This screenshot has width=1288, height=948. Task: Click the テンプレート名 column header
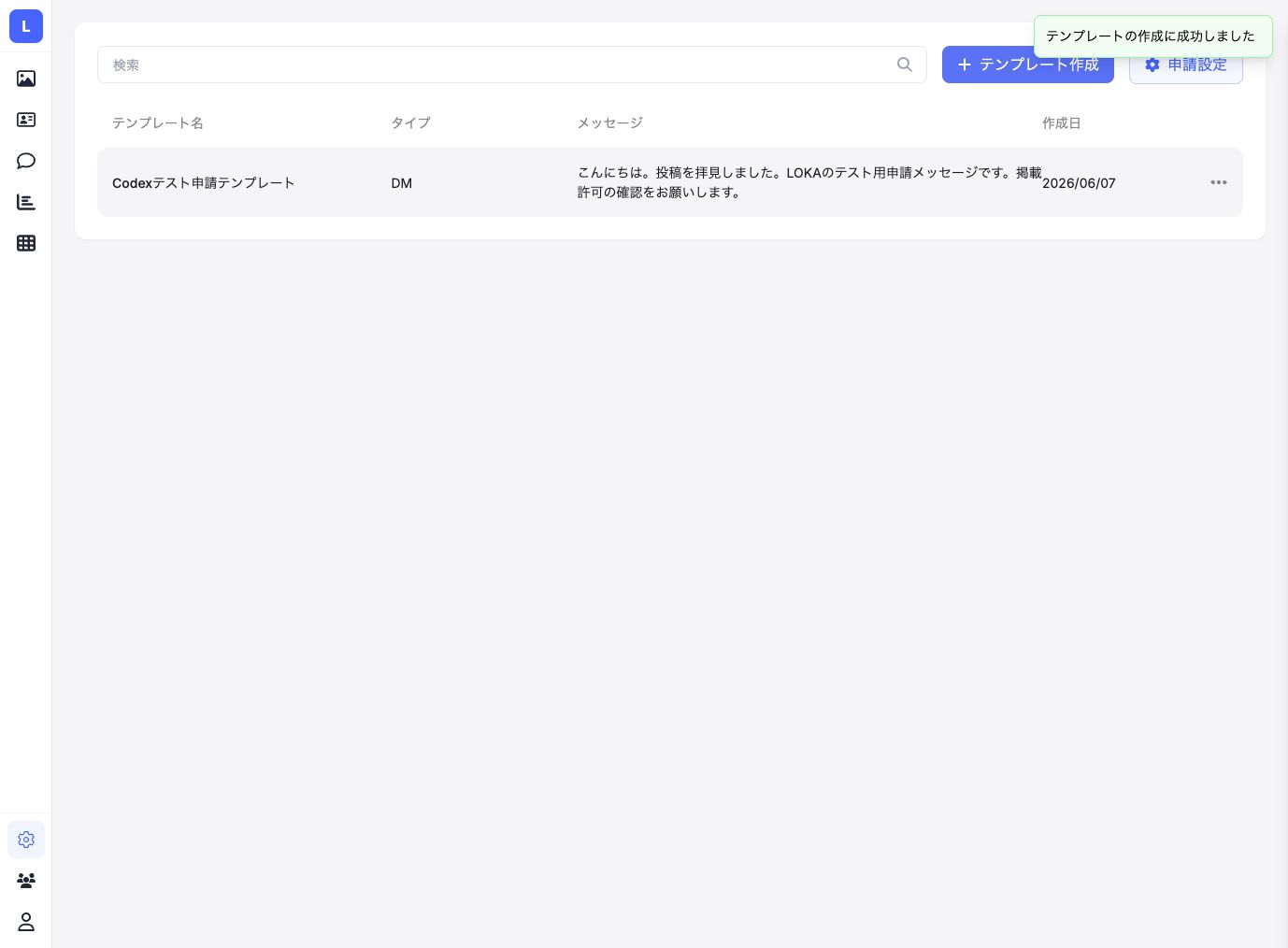tap(158, 122)
